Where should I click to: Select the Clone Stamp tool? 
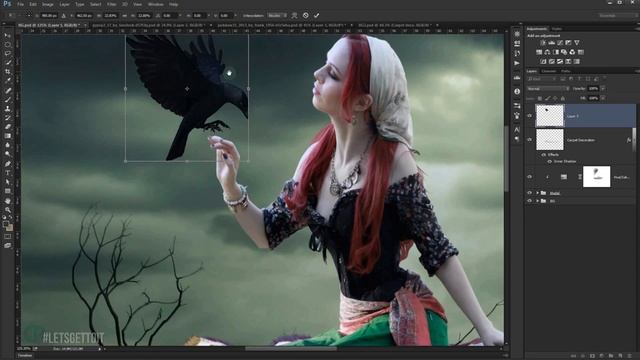8,109
